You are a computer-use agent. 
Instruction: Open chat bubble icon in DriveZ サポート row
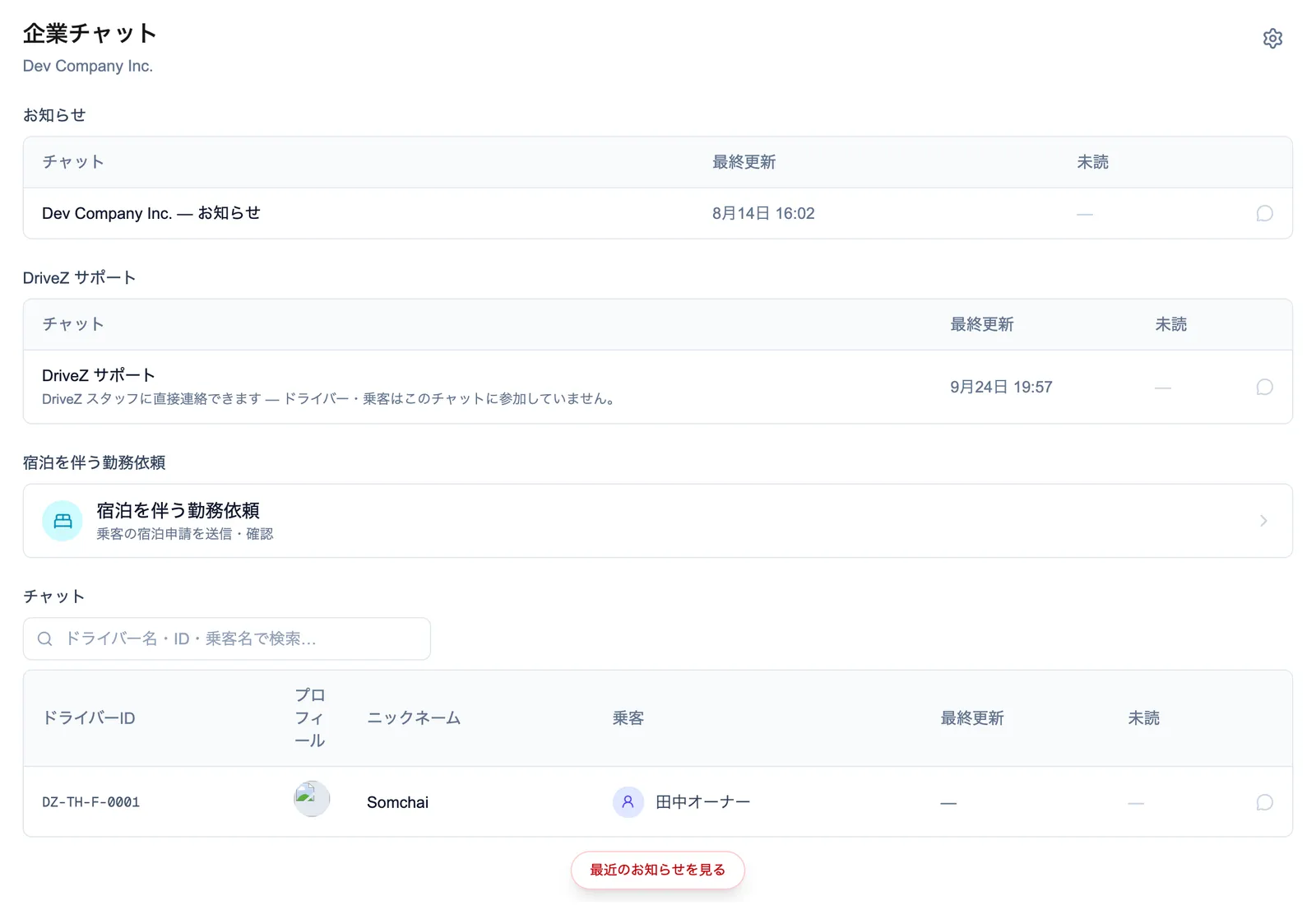coord(1265,388)
